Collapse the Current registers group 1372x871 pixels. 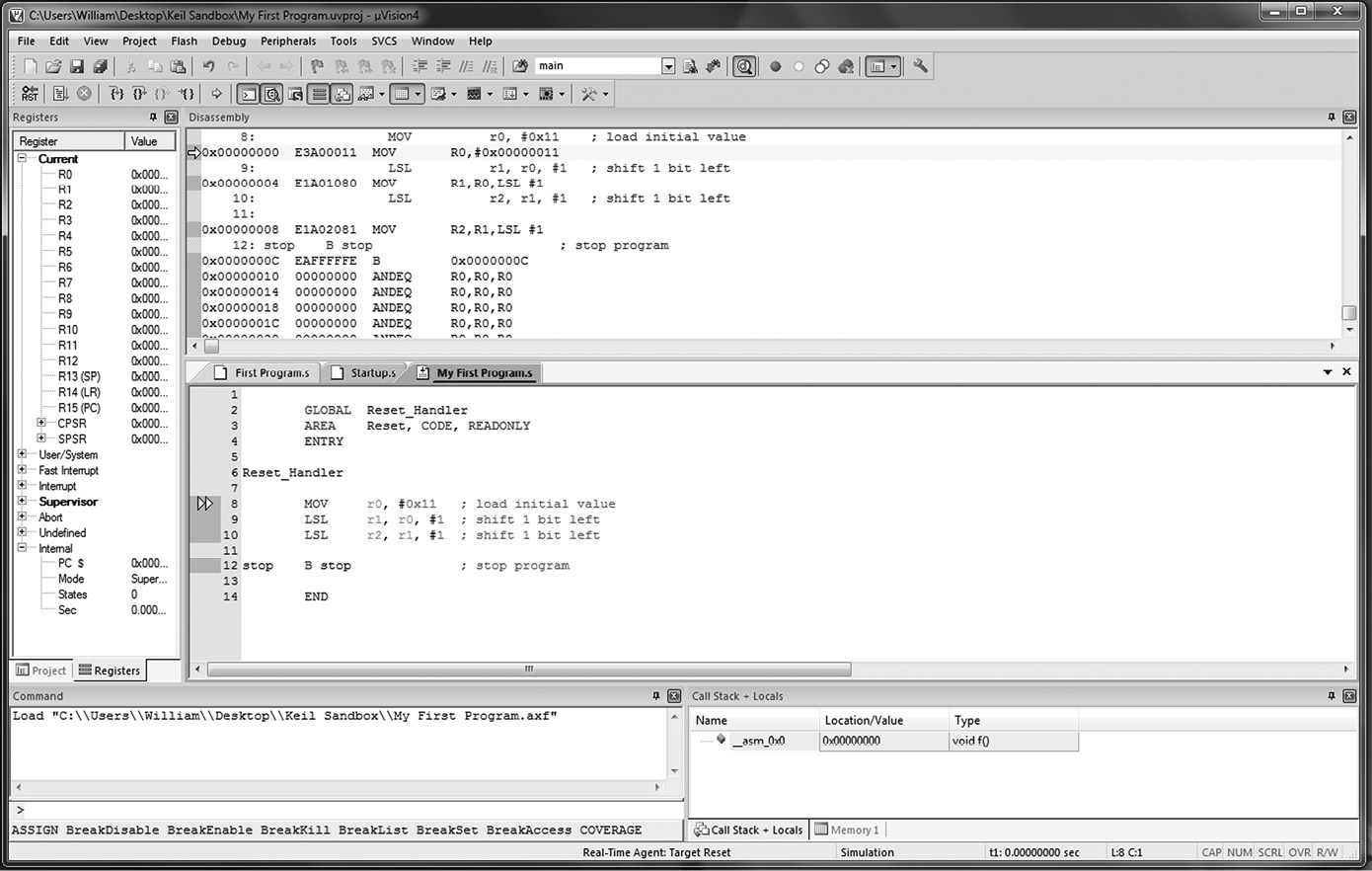click(21, 158)
